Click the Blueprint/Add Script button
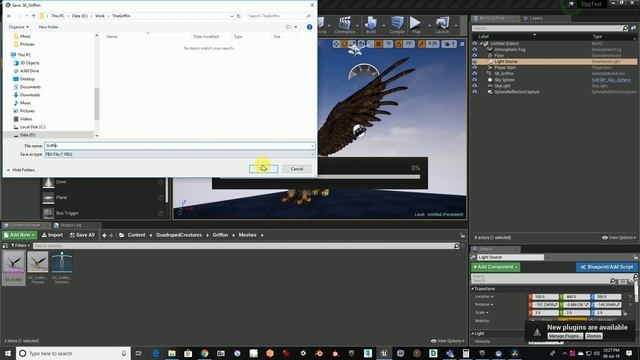This screenshot has height=360, width=640. [x=607, y=267]
